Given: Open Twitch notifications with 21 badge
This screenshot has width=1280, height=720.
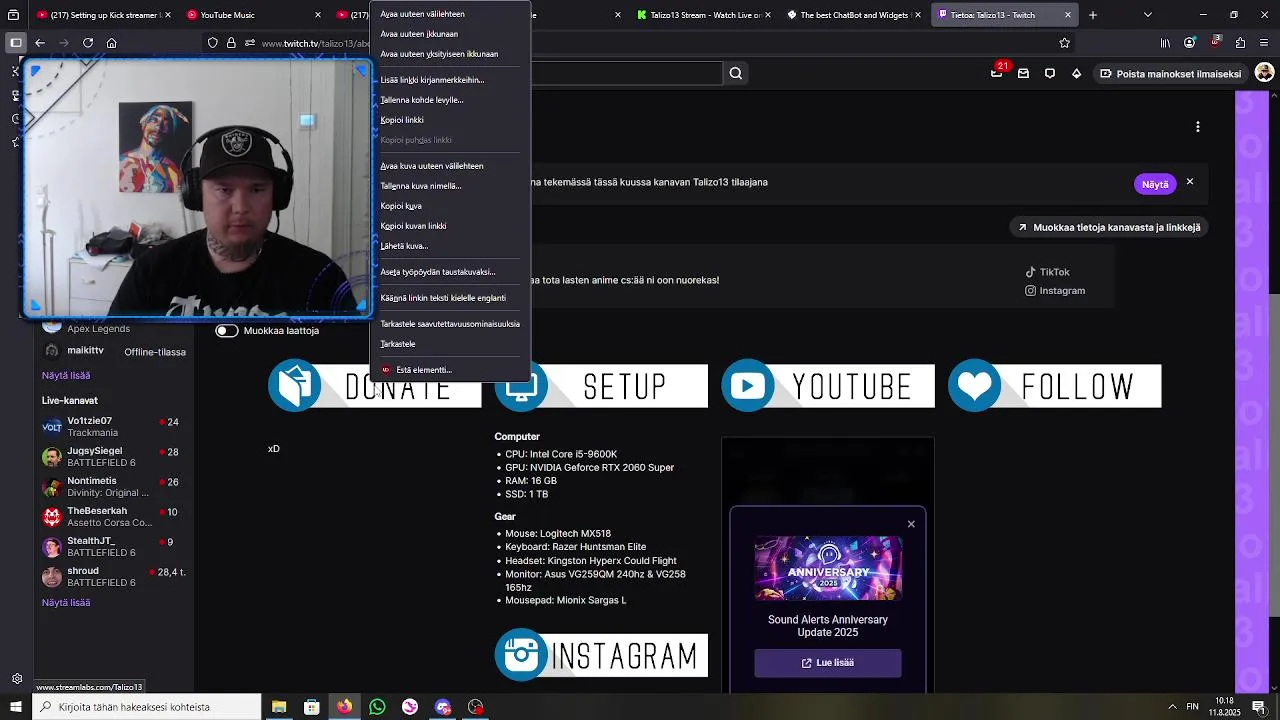Looking at the screenshot, I should (997, 72).
